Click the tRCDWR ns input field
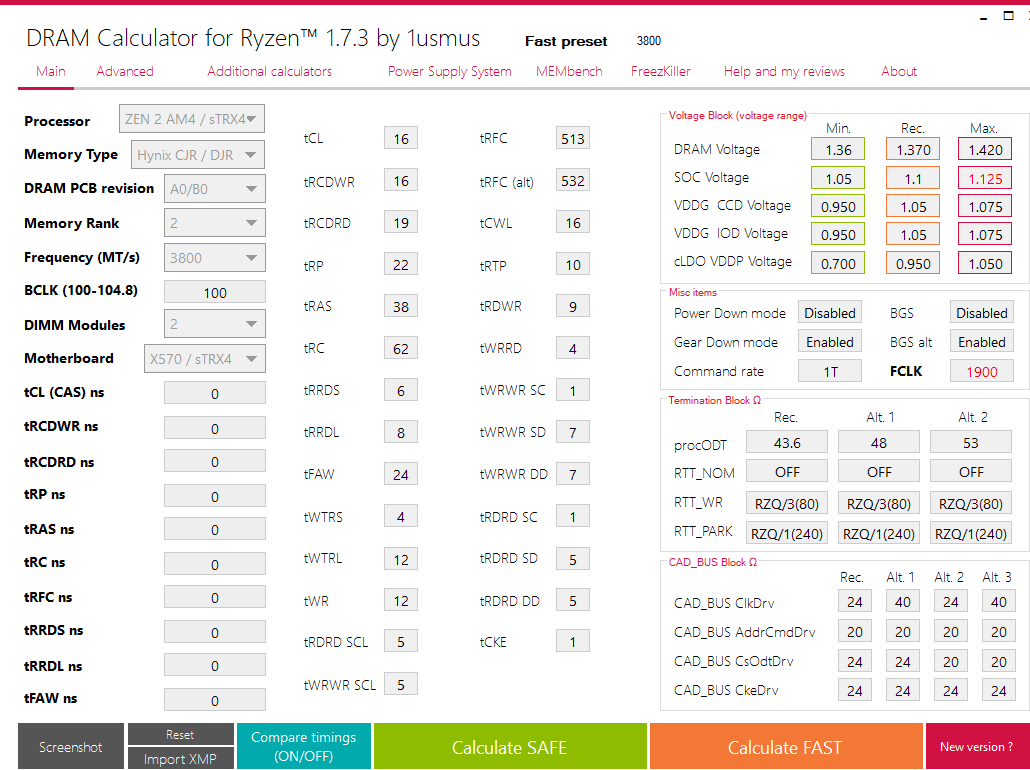 pos(215,428)
